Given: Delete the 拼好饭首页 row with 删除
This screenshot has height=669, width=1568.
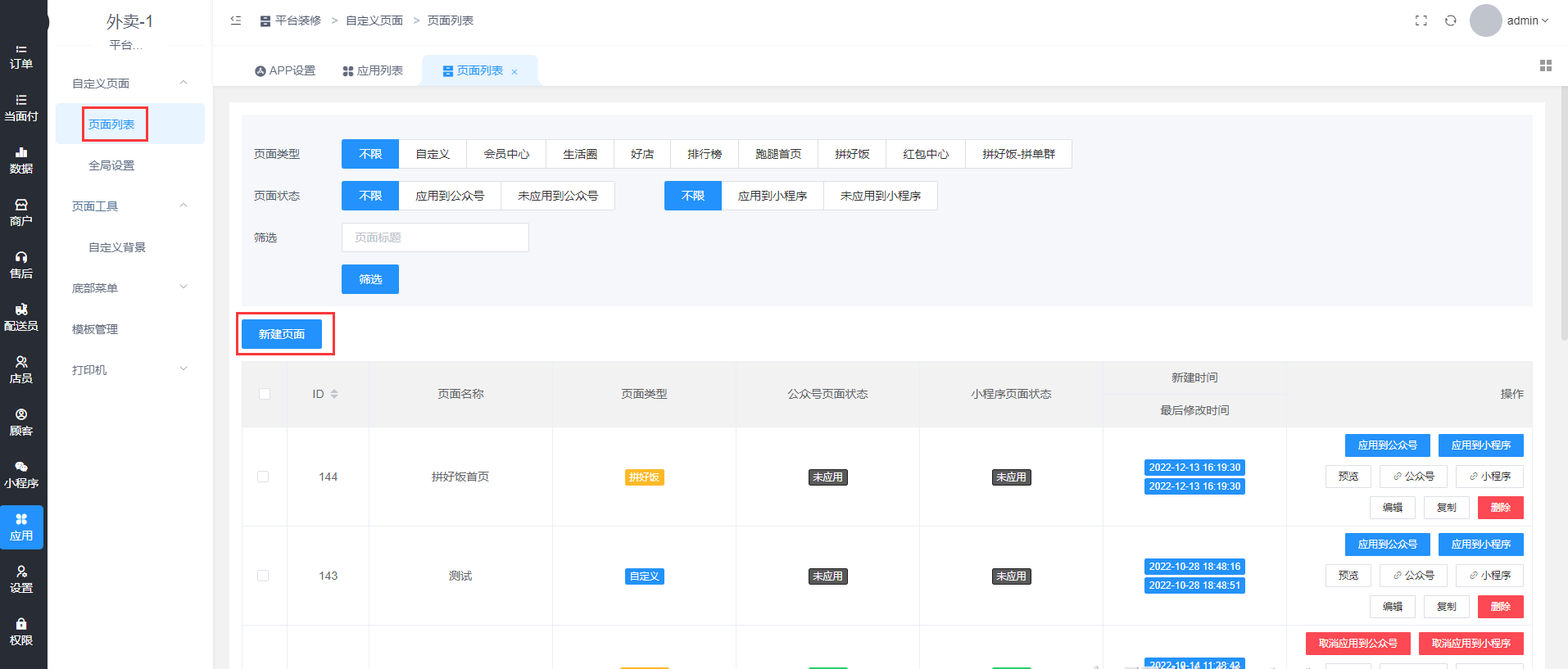Looking at the screenshot, I should 1500,508.
